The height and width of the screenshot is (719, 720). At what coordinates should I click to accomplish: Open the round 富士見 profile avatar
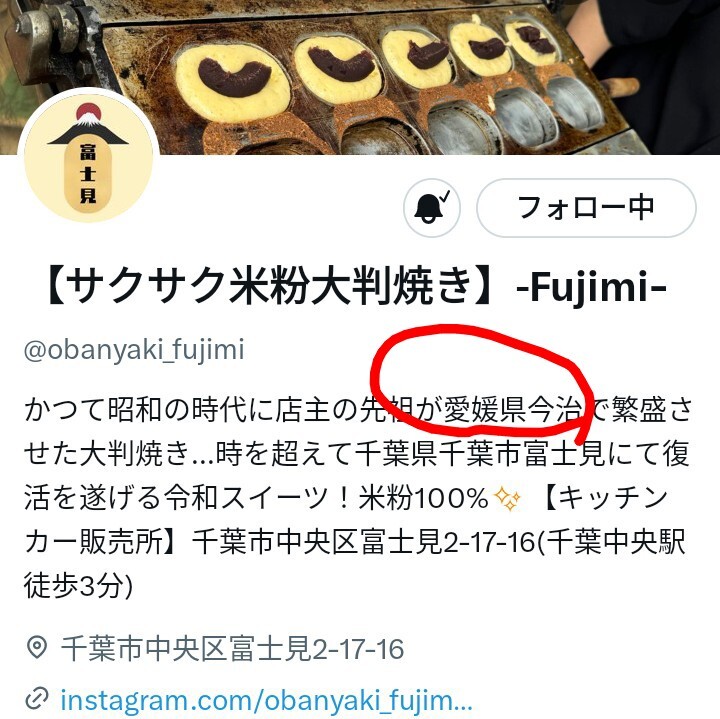click(88, 155)
